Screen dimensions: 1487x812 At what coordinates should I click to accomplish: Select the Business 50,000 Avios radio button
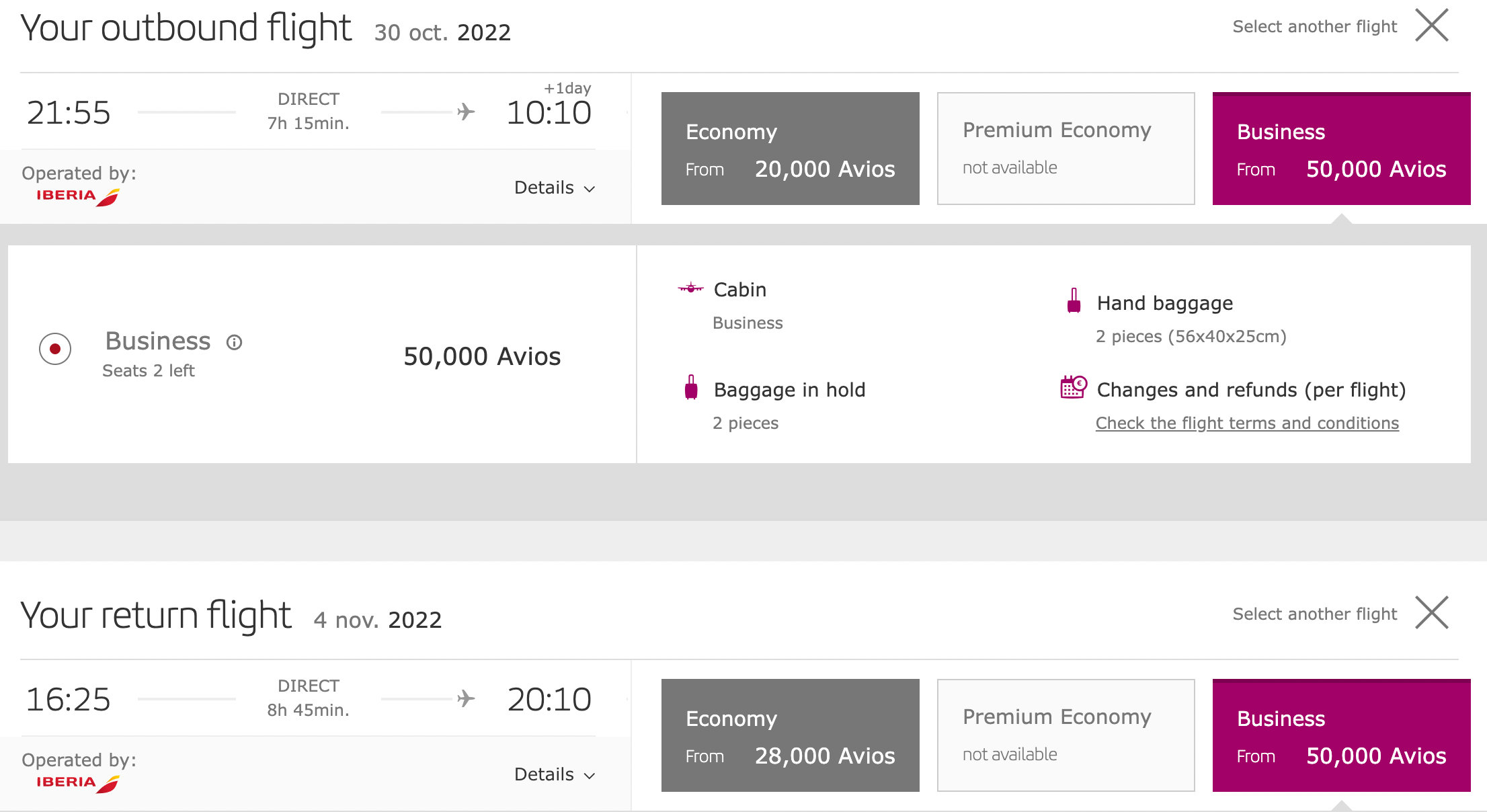click(x=55, y=349)
